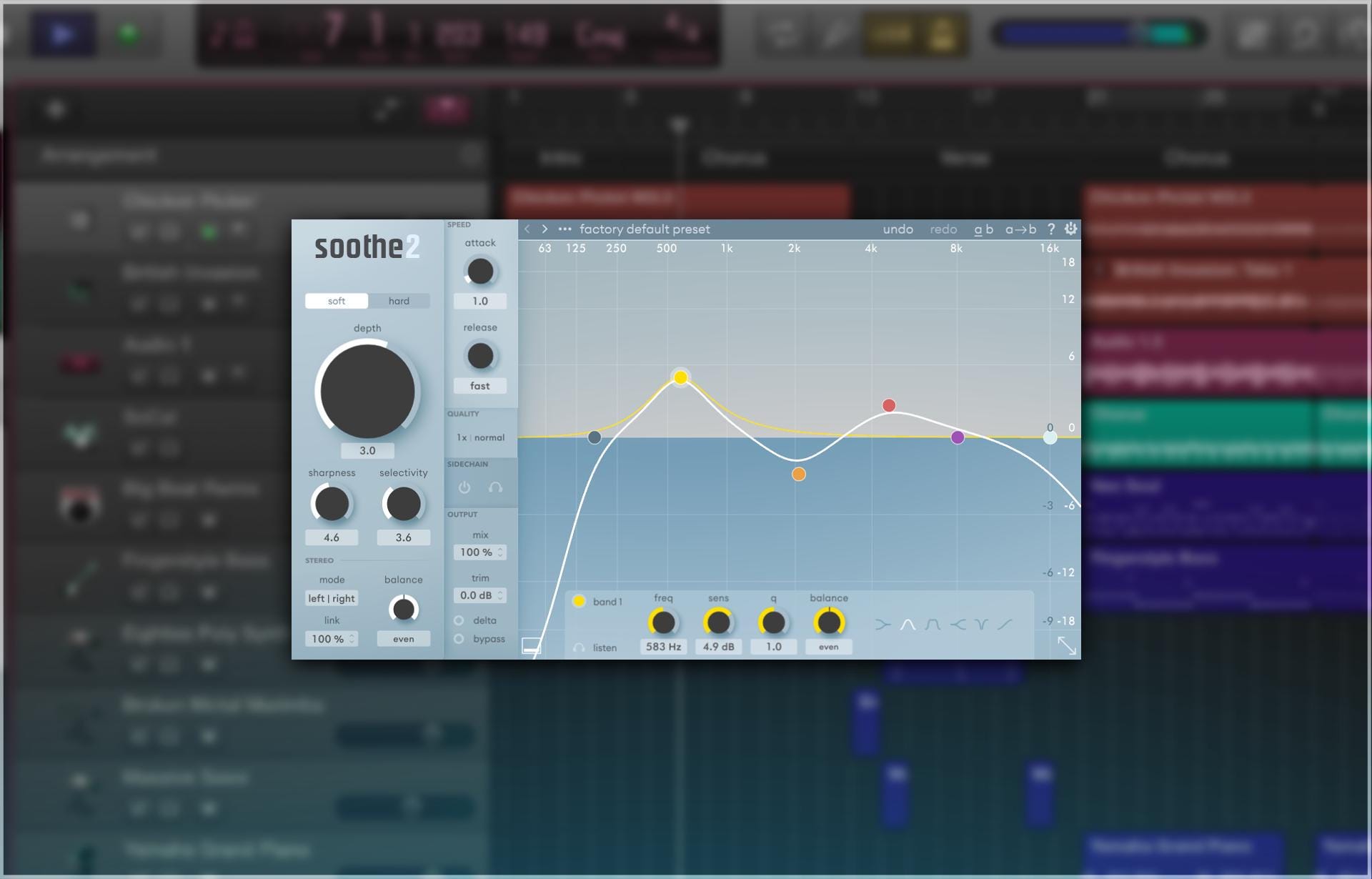This screenshot has width=1372, height=879.
Task: Click the mix 100 % stepper arrows
Action: coord(500,552)
